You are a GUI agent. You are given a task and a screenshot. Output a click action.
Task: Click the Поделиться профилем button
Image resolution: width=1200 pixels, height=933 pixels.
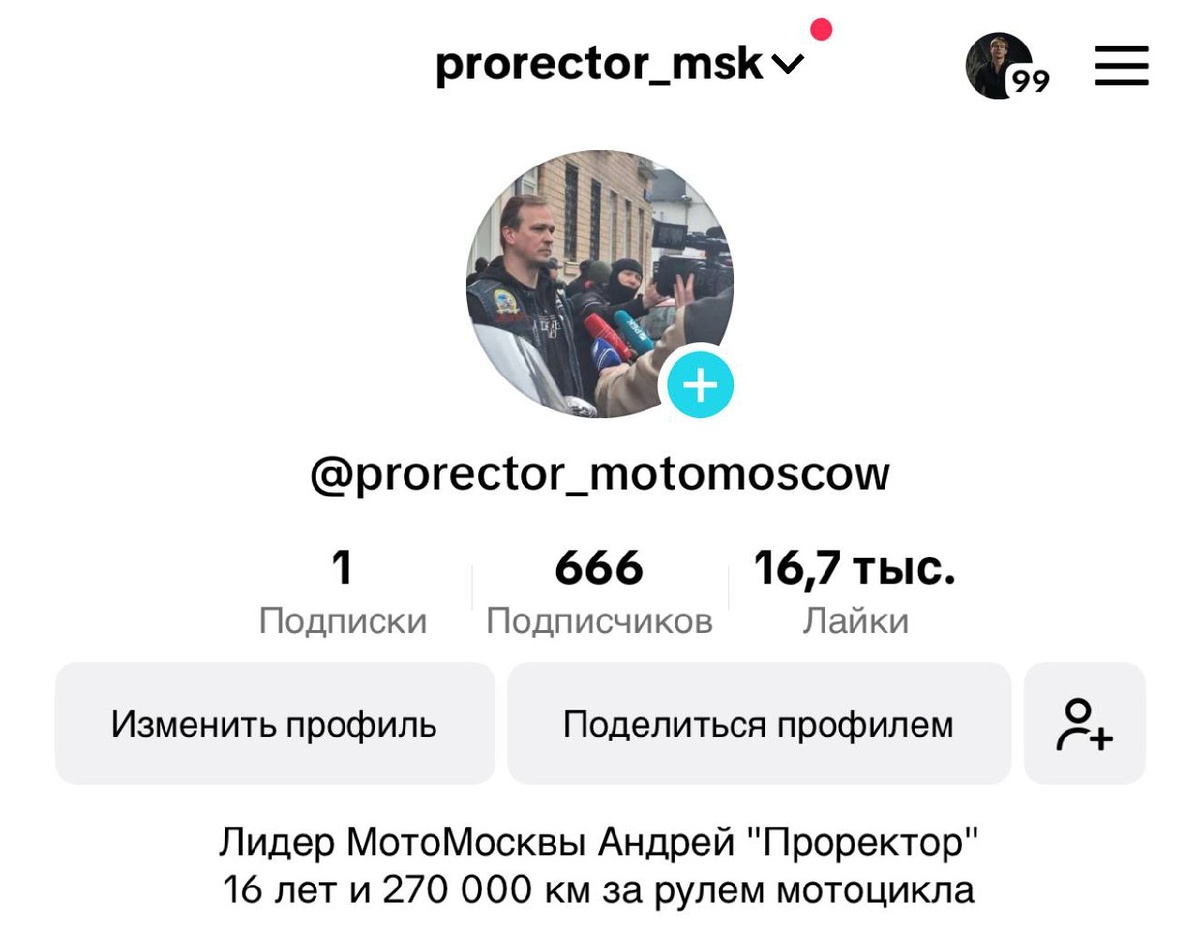pos(759,723)
